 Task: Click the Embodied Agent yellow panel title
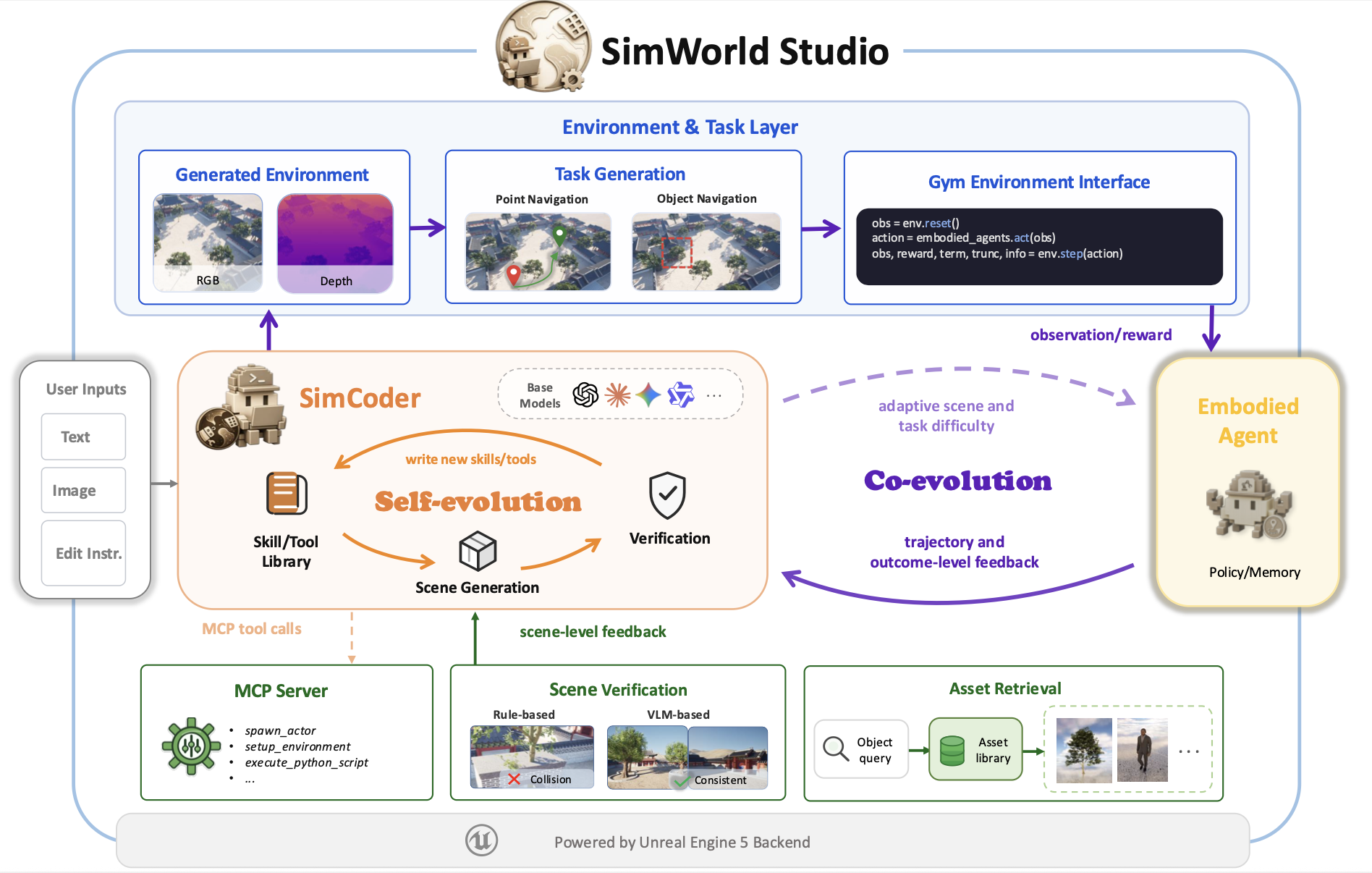[1248, 421]
